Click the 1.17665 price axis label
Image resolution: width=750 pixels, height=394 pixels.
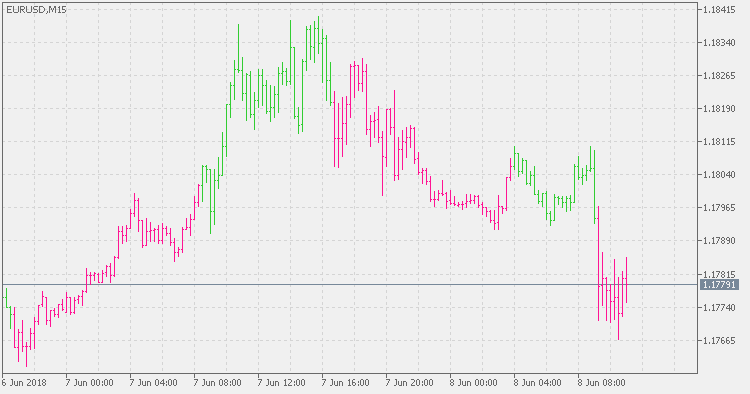point(719,340)
